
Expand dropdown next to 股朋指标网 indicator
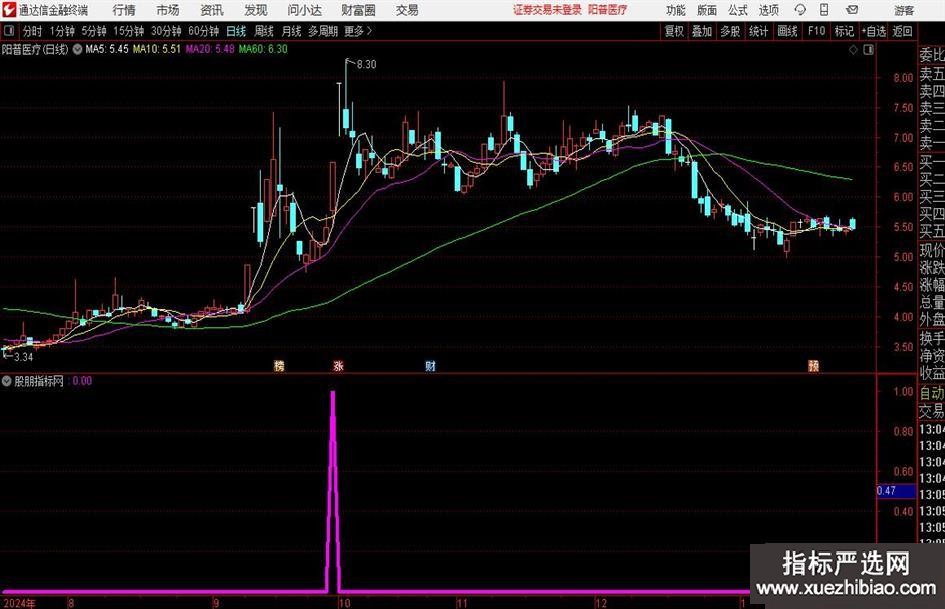(x=7, y=381)
